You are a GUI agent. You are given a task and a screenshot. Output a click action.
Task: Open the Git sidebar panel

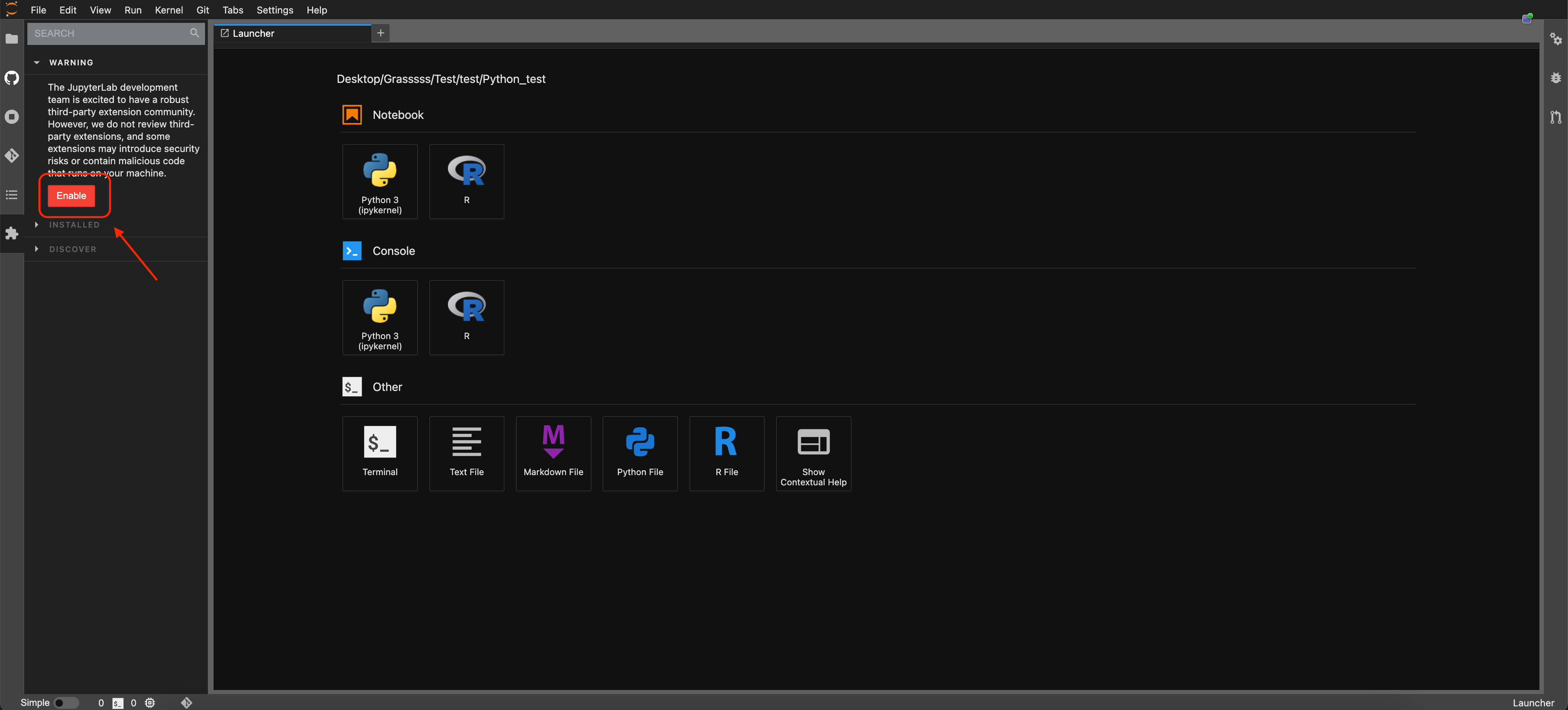[11, 156]
